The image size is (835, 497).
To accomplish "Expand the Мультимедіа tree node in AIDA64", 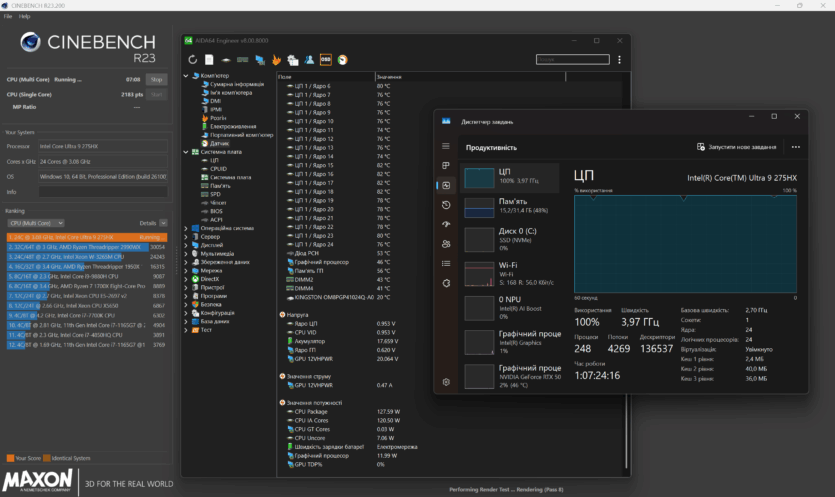I will coord(187,253).
